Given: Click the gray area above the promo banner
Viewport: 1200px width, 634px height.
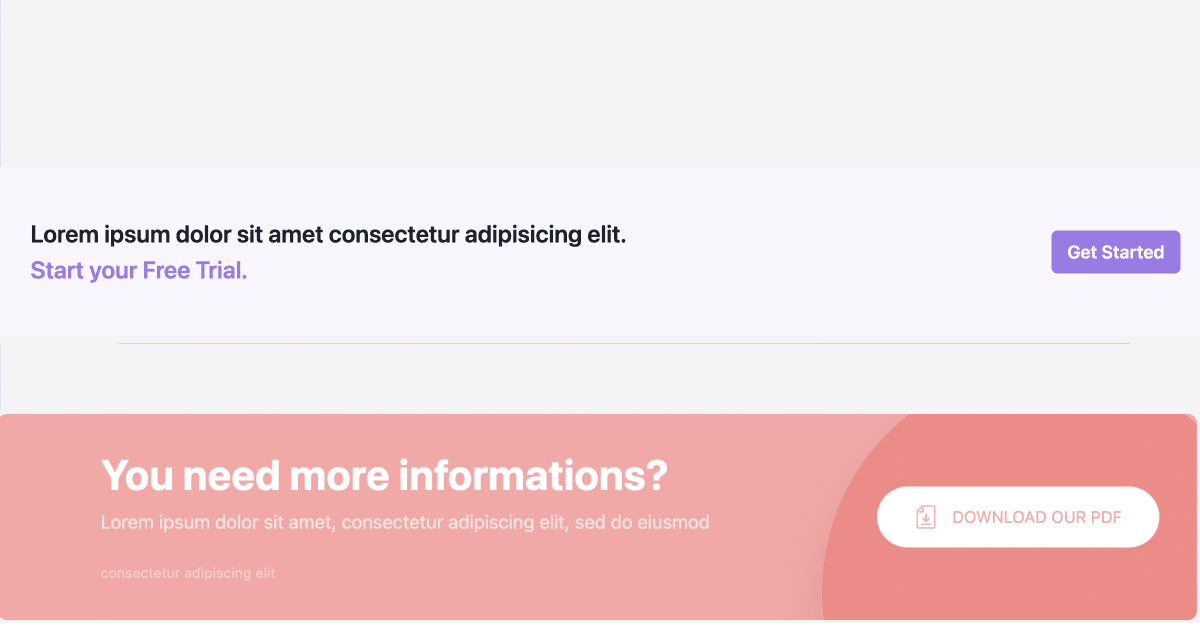Looking at the screenshot, I should [x=600, y=80].
